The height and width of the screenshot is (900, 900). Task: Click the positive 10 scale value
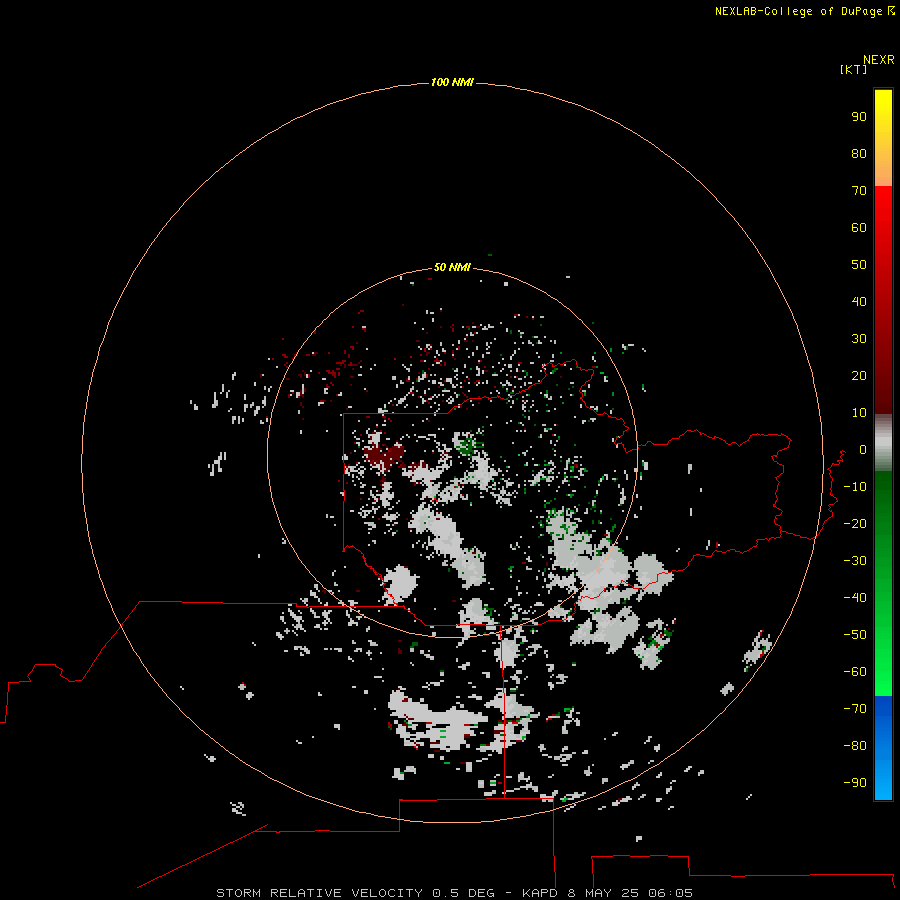859,413
